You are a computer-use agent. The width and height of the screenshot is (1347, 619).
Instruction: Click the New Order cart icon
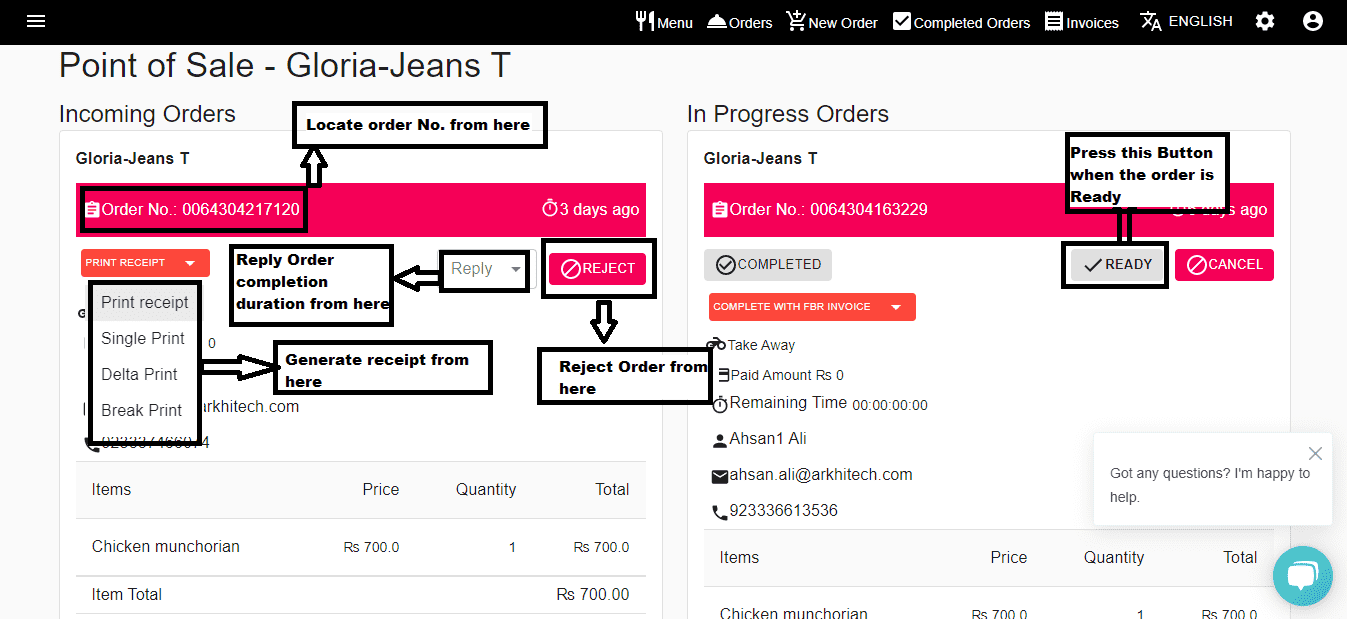point(796,21)
